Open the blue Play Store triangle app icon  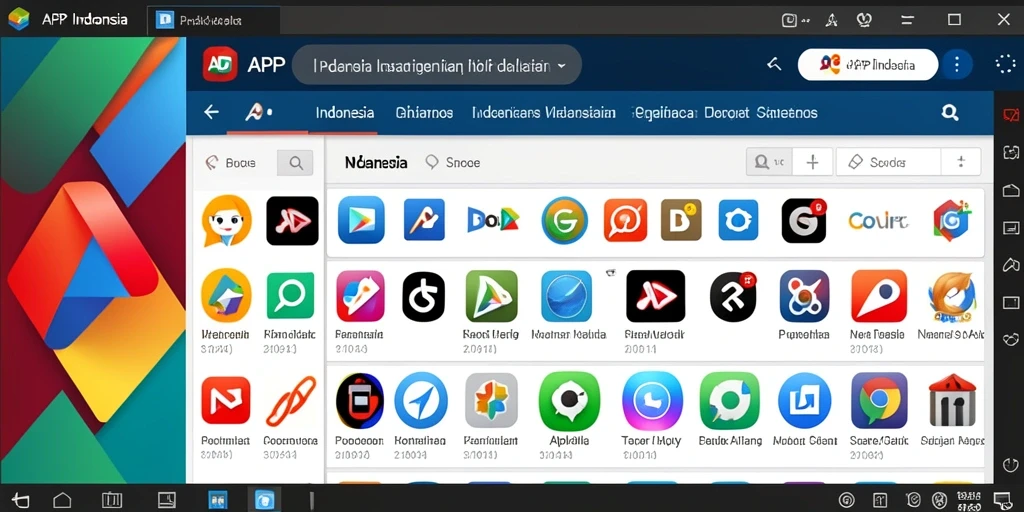361,219
